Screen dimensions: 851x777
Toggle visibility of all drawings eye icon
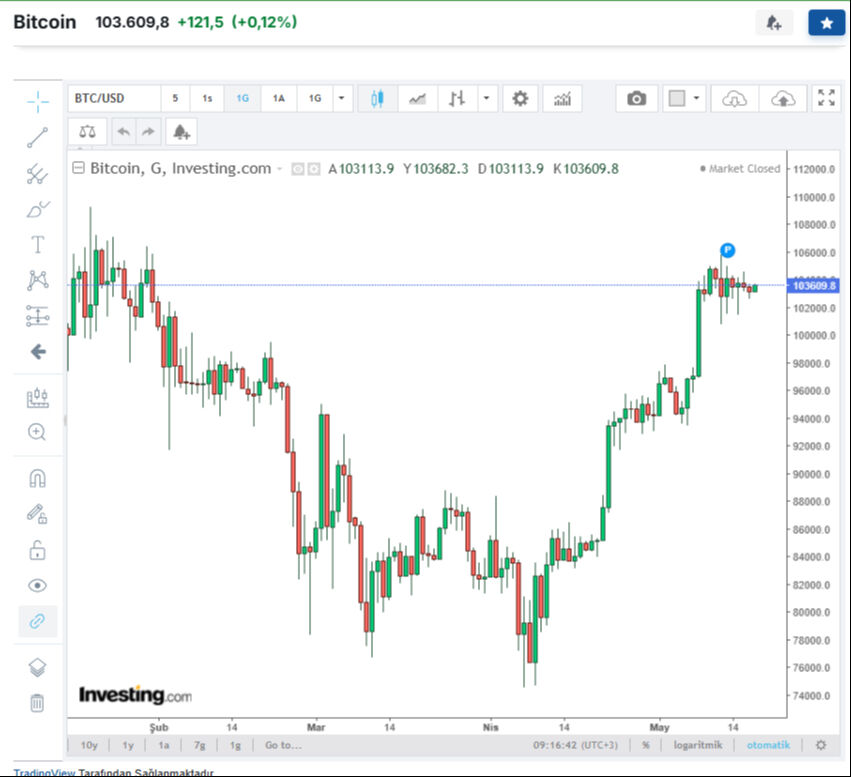pos(37,585)
